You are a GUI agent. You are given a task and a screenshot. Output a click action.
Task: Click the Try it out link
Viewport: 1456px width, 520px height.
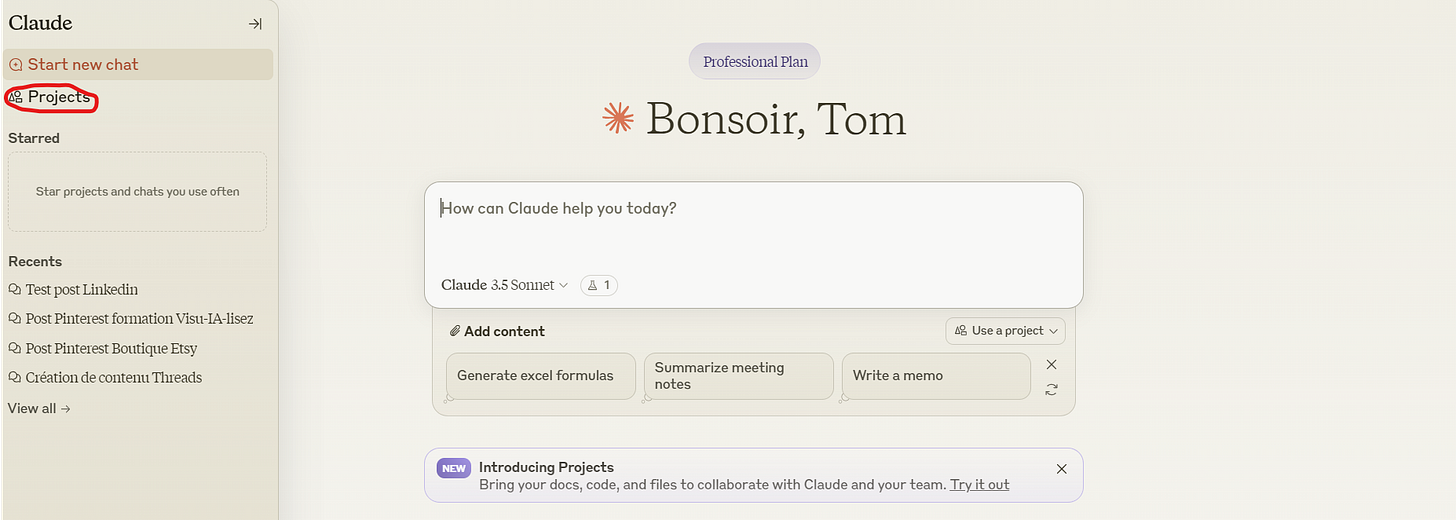[x=979, y=485]
